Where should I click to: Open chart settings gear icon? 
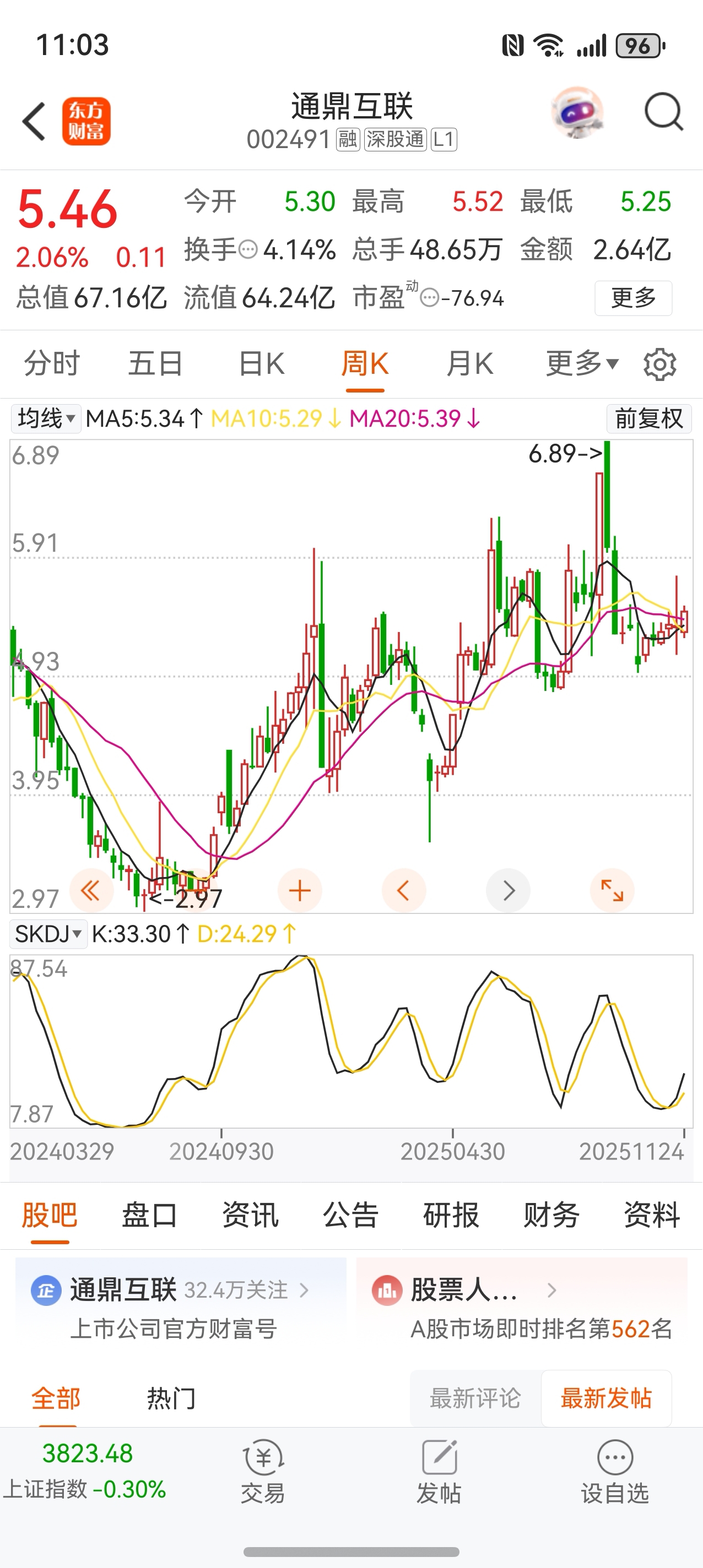[x=659, y=364]
